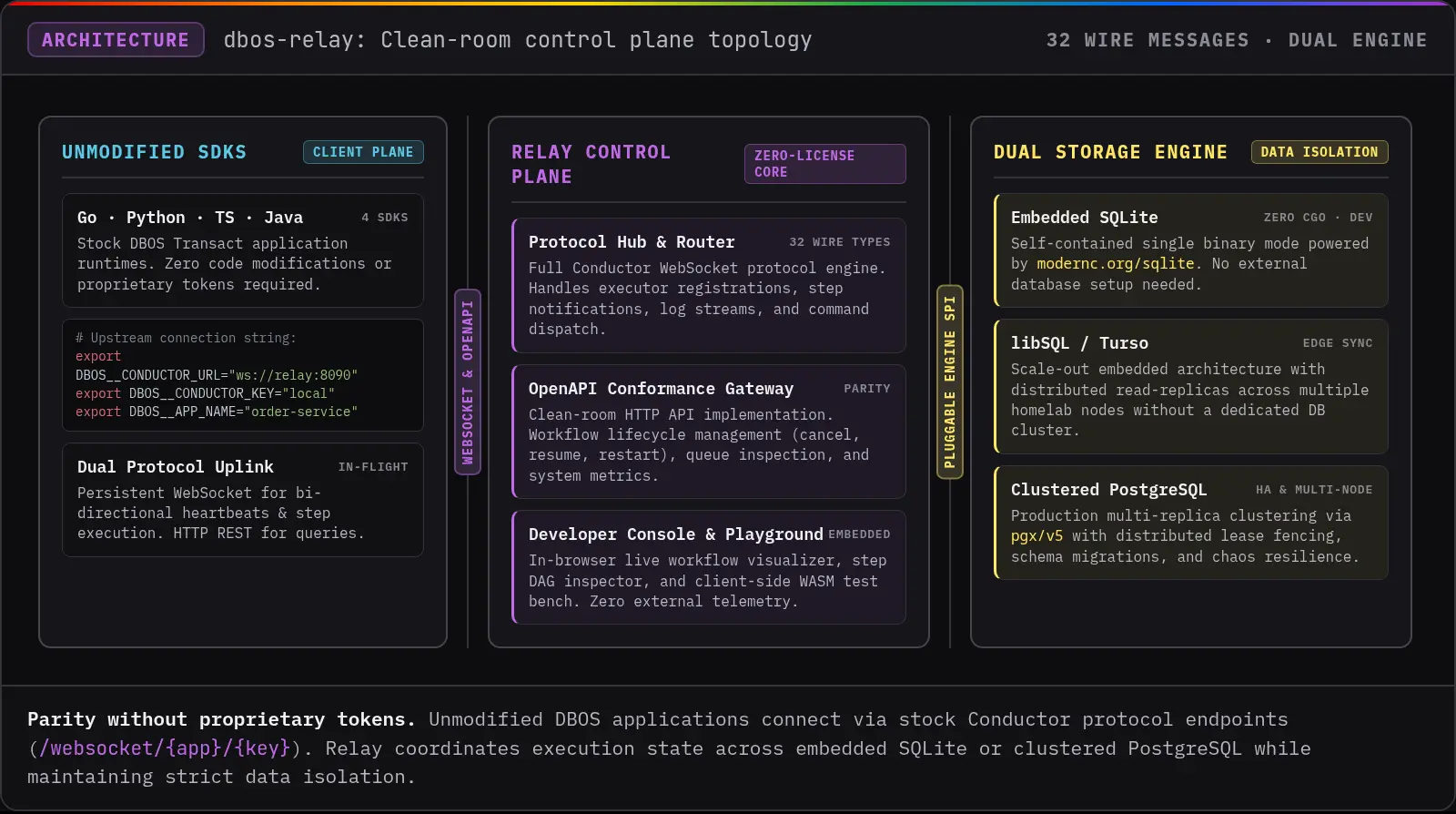Click the 'PARITY' label
1456x814 pixels.
tap(867, 389)
